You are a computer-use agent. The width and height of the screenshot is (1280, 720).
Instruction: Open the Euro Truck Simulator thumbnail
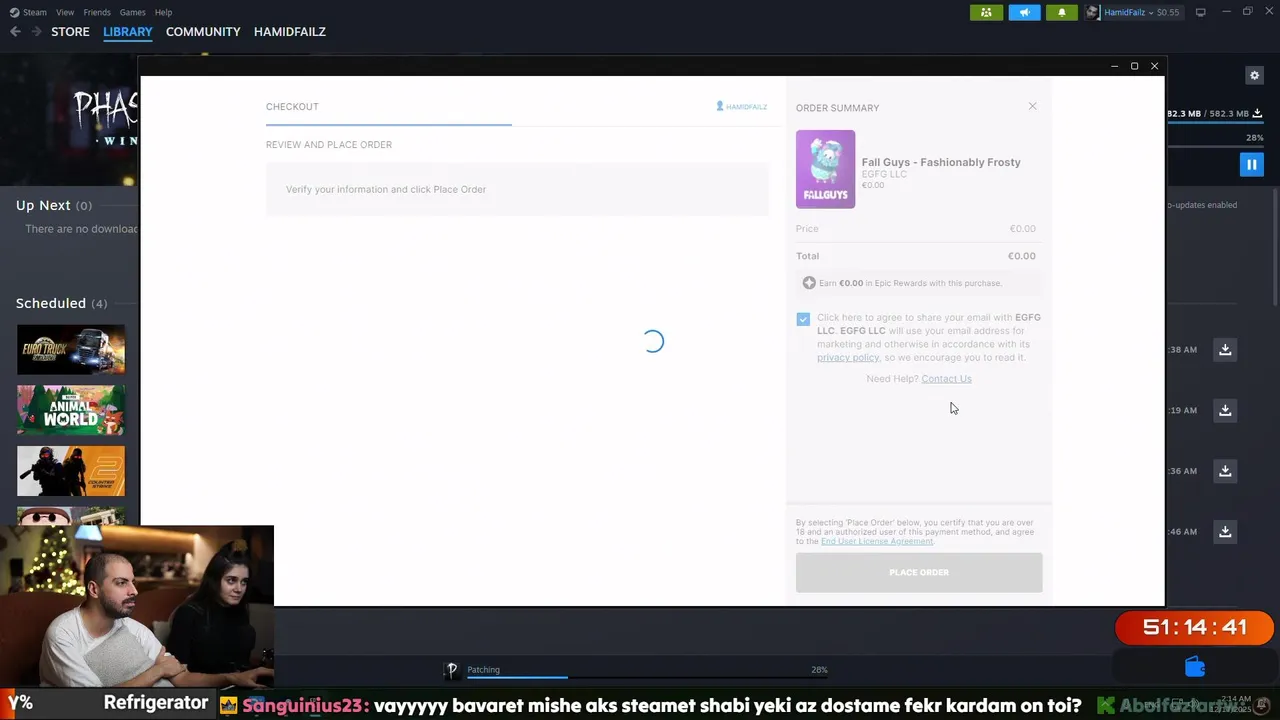point(71,350)
